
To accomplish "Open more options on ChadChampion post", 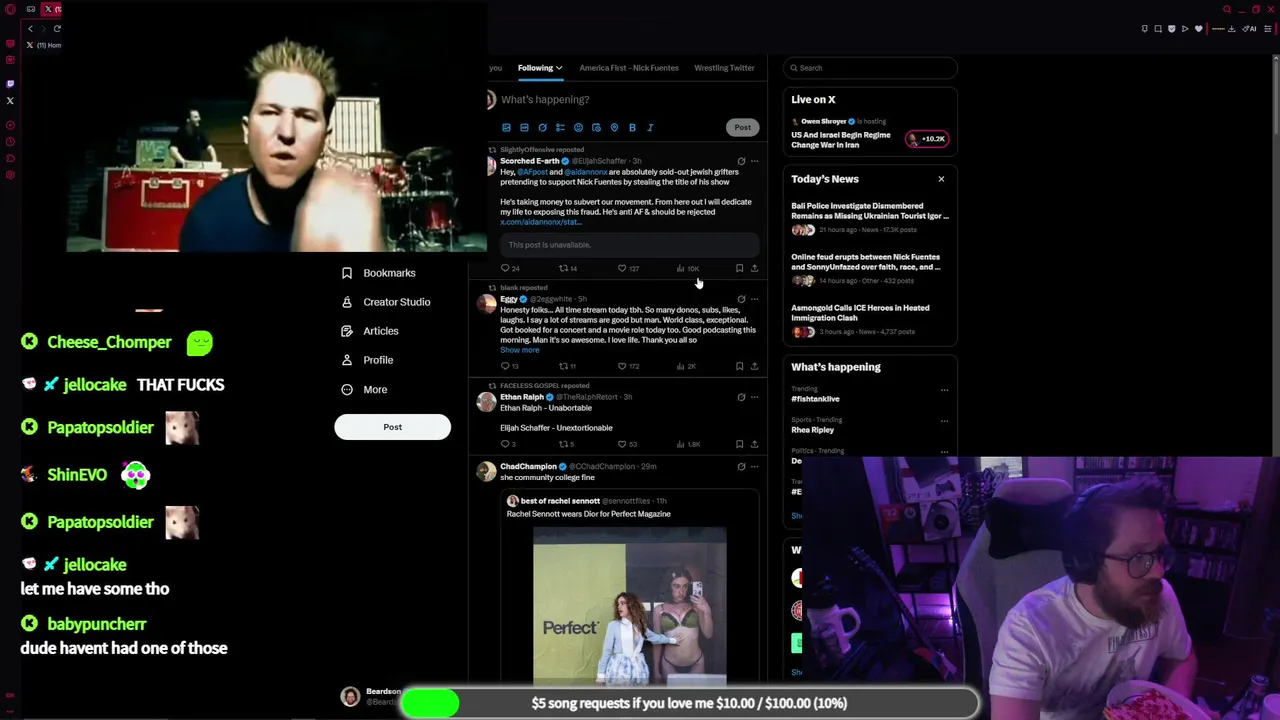I will 754,467.
